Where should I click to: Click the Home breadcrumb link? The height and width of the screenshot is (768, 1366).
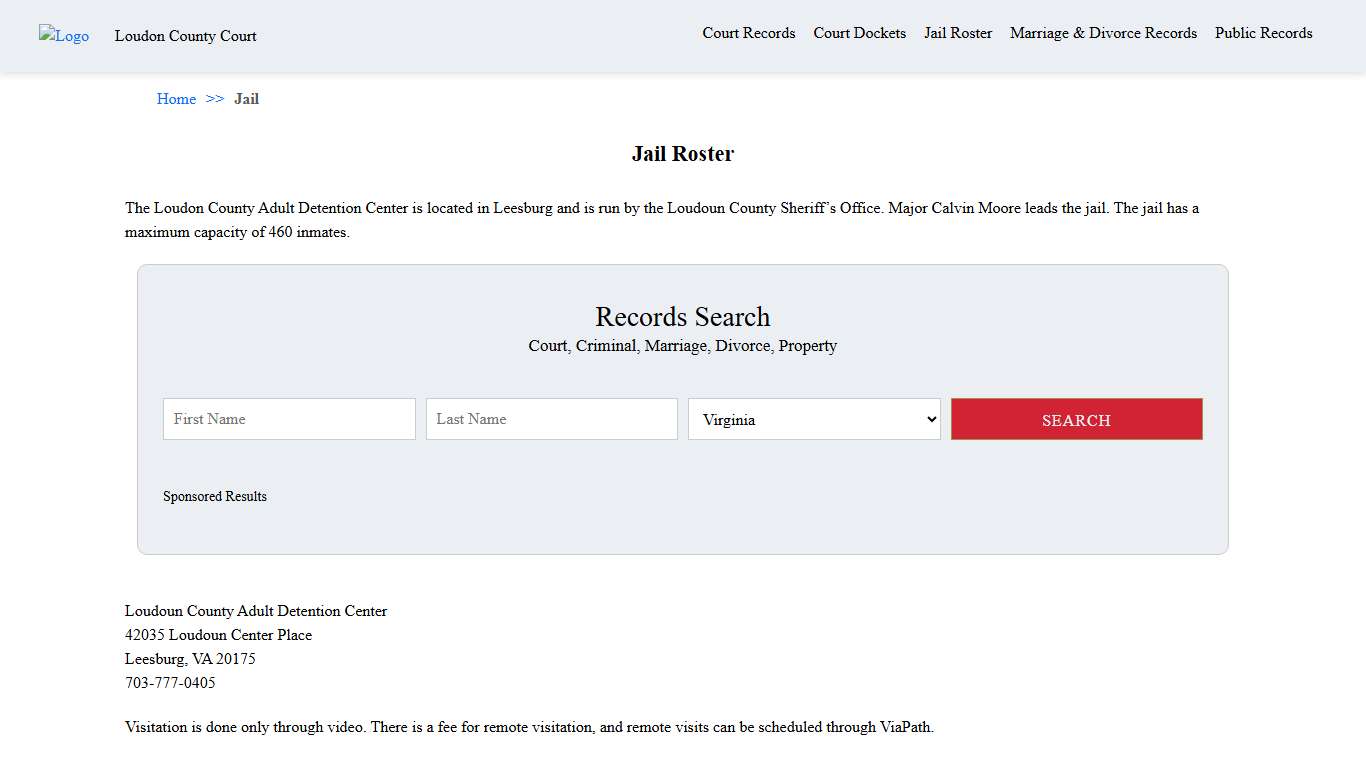pyautogui.click(x=176, y=99)
